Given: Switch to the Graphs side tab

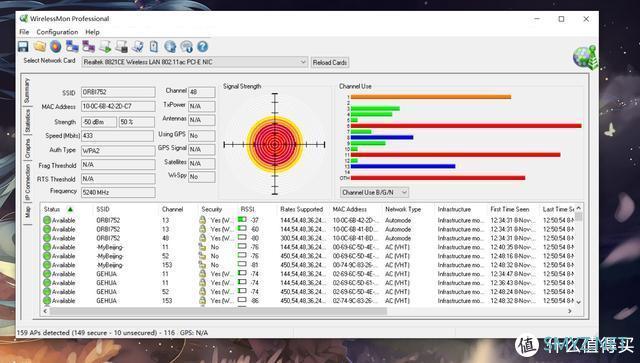Looking at the screenshot, I should pyautogui.click(x=27, y=149).
